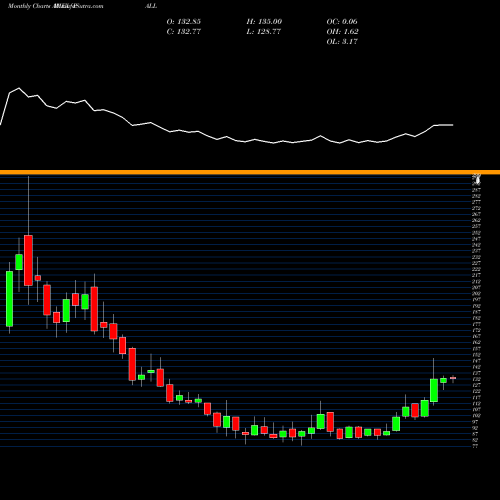
Task: Select the high price label H: 135.00
Action: pos(264,22)
